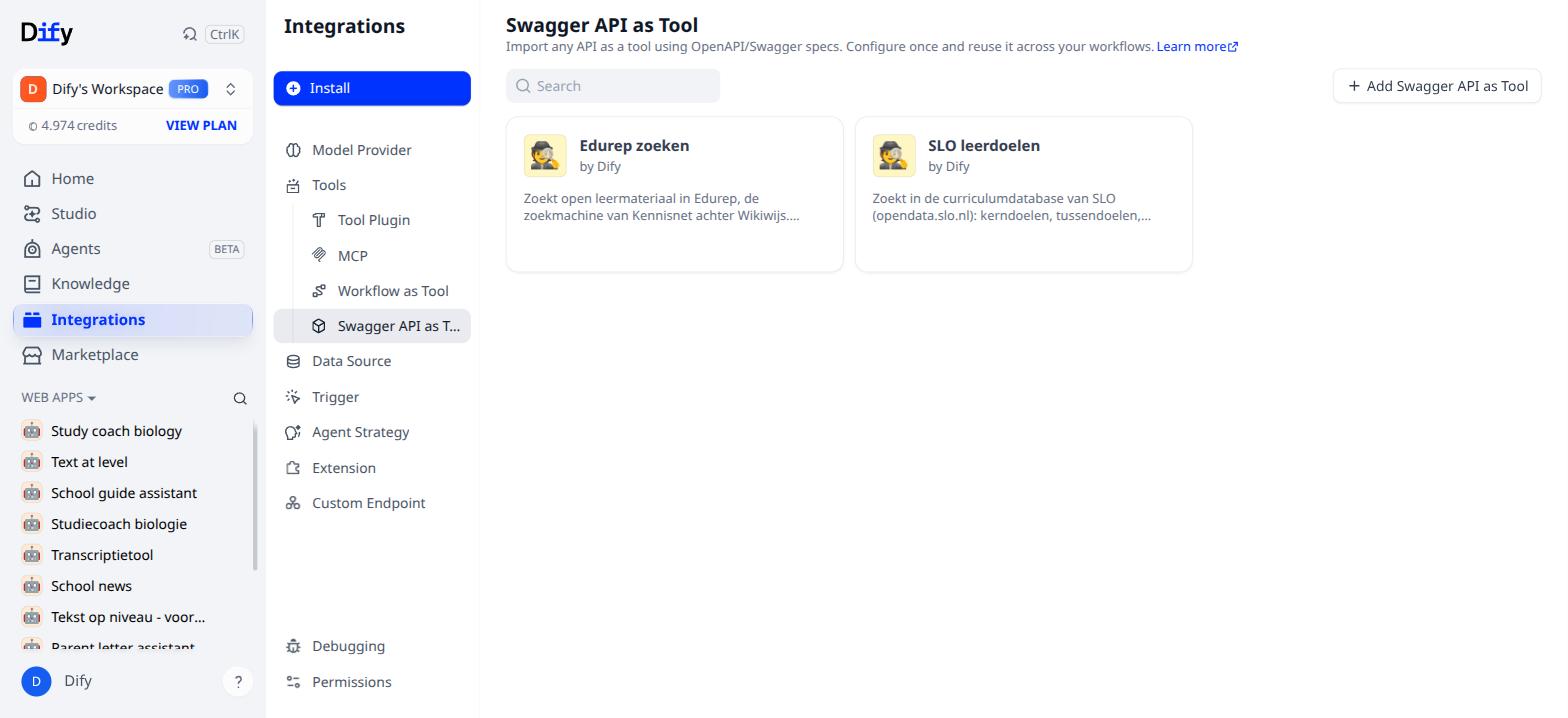This screenshot has width=1568, height=718.
Task: Click the Dify logo
Action: tap(47, 32)
